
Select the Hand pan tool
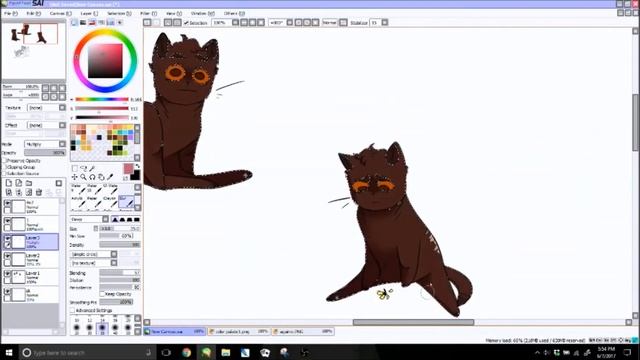[x=101, y=177]
